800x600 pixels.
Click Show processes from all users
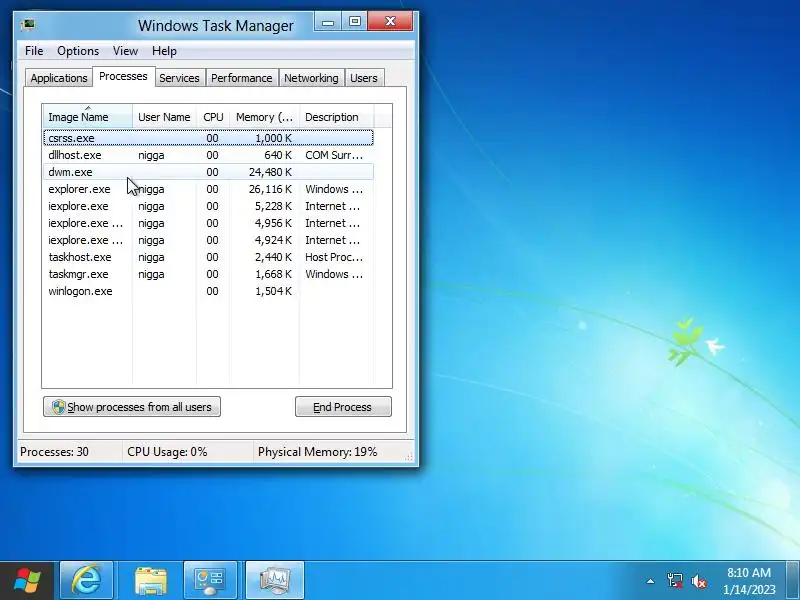(x=132, y=407)
